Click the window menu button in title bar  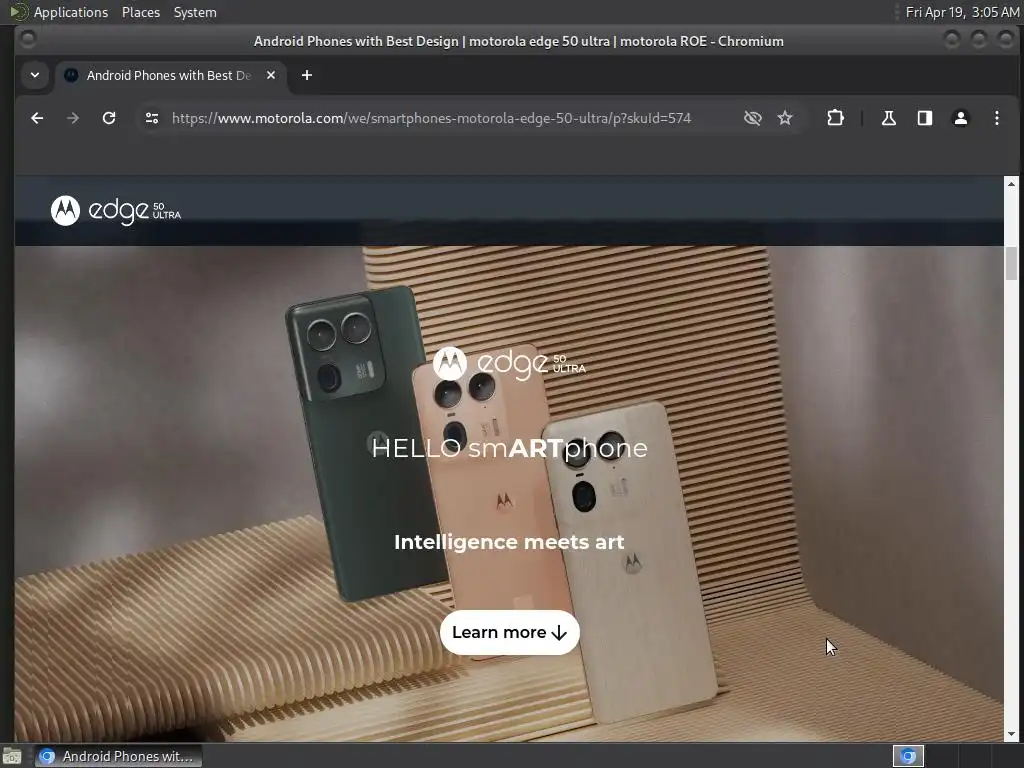pyautogui.click(x=27, y=40)
